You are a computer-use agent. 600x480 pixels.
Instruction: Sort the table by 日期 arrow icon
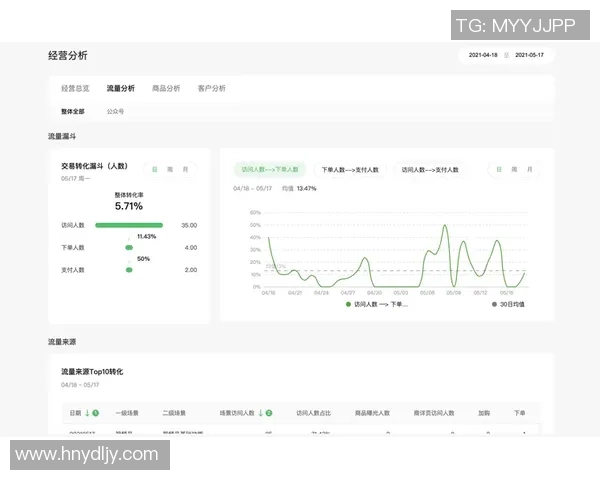click(x=87, y=412)
